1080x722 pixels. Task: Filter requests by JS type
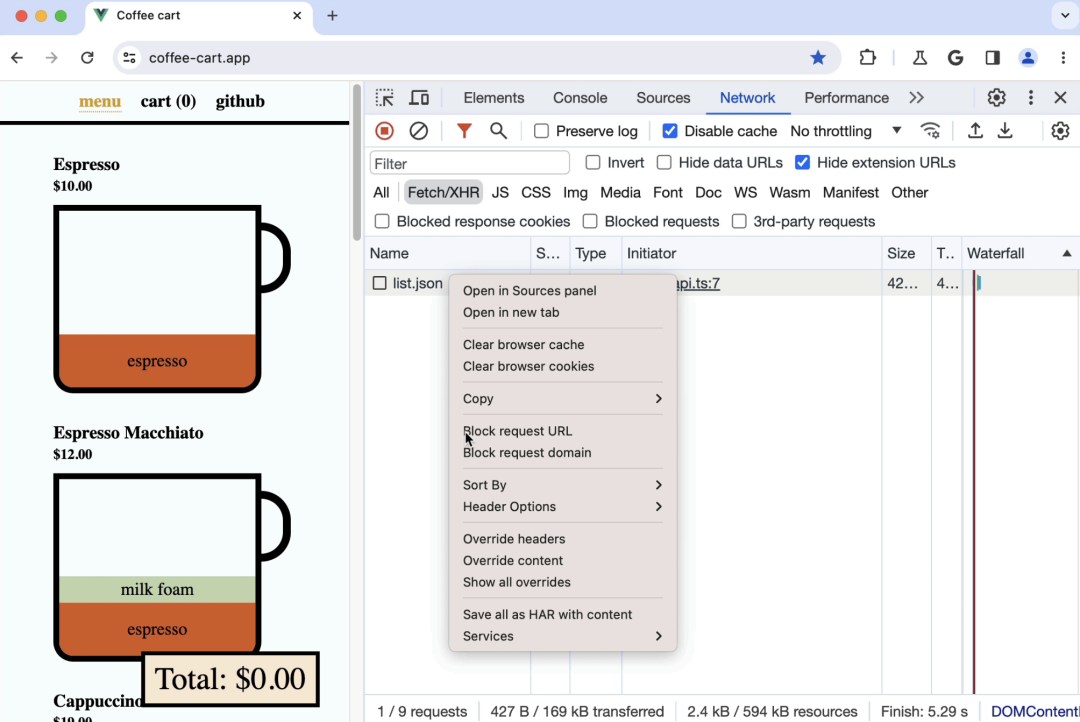(x=500, y=193)
